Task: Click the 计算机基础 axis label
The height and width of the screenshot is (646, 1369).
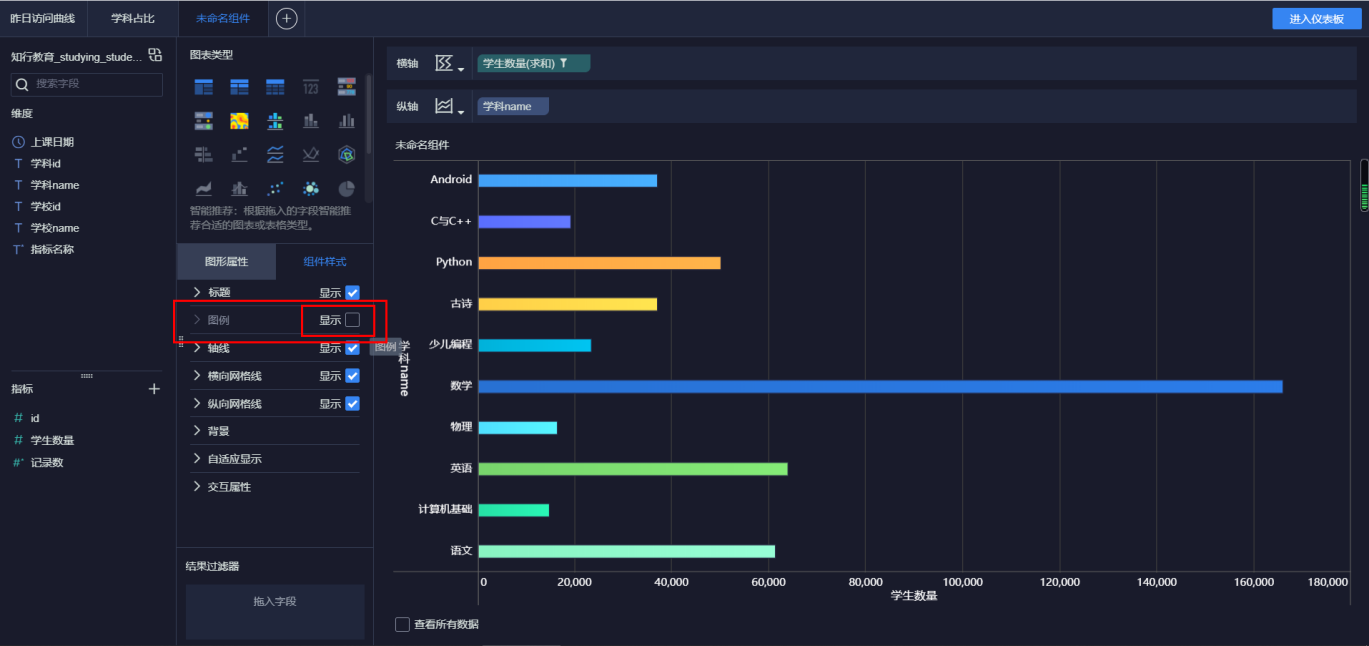Action: tap(445, 510)
